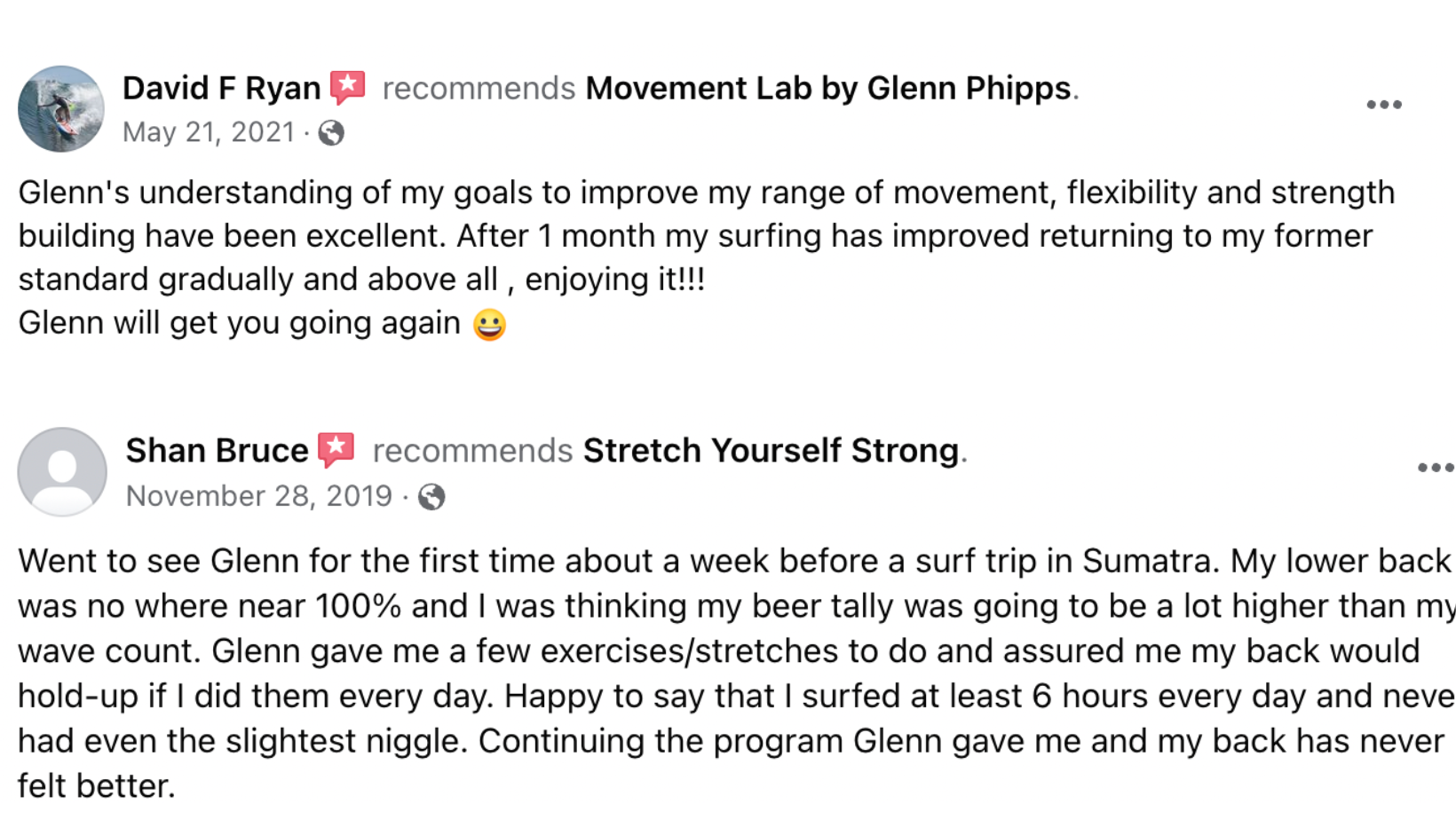The image size is (1456, 820).
Task: Click the word recommends in David's review header
Action: tap(479, 88)
